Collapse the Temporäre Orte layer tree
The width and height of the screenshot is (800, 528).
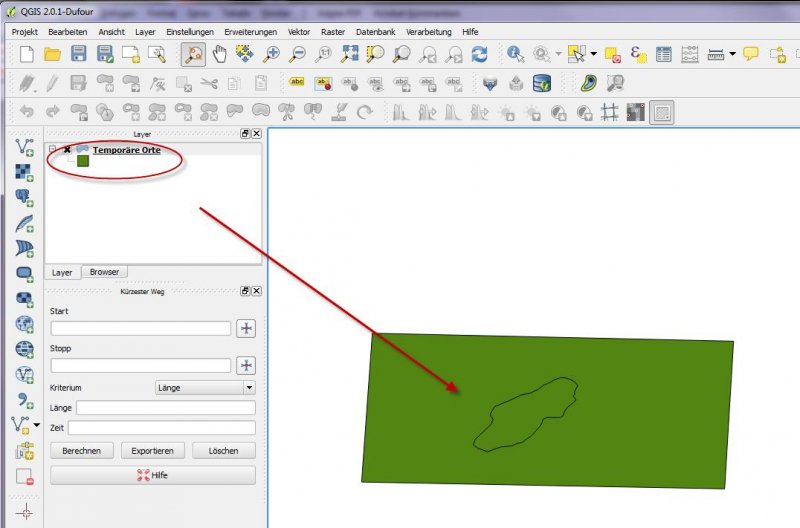coord(52,150)
